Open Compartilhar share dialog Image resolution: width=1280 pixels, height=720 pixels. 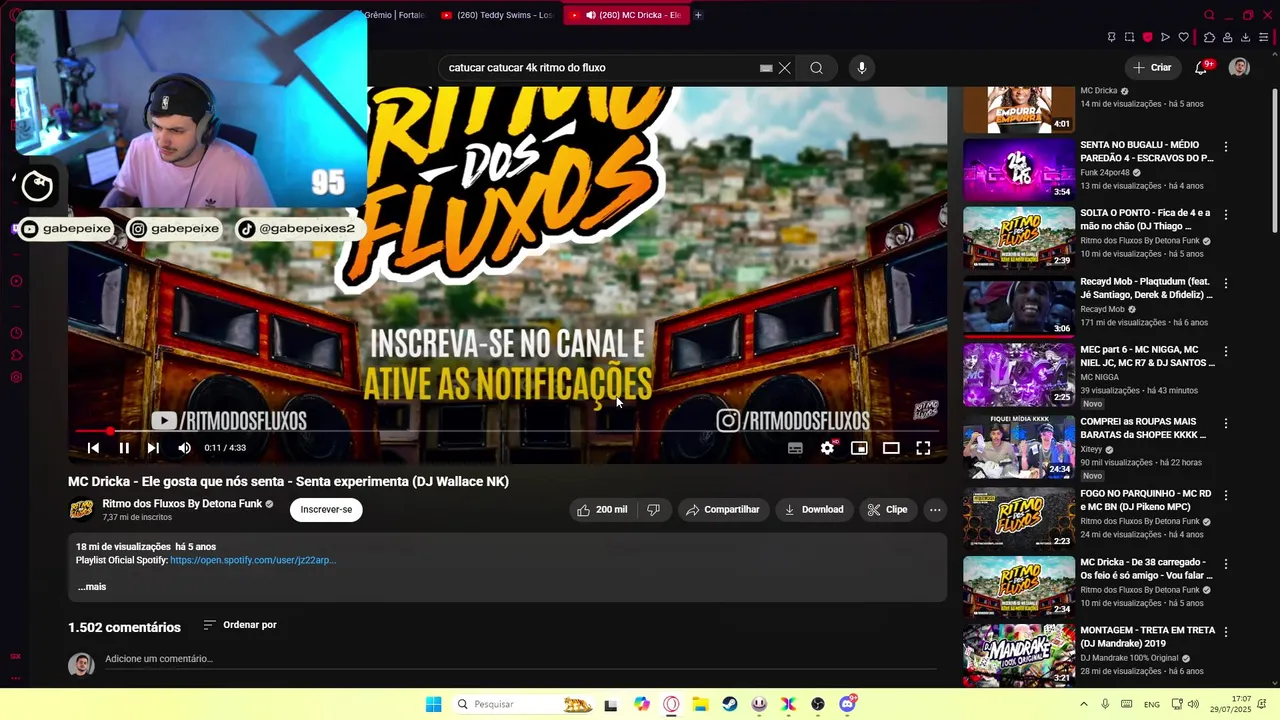pyautogui.click(x=722, y=510)
